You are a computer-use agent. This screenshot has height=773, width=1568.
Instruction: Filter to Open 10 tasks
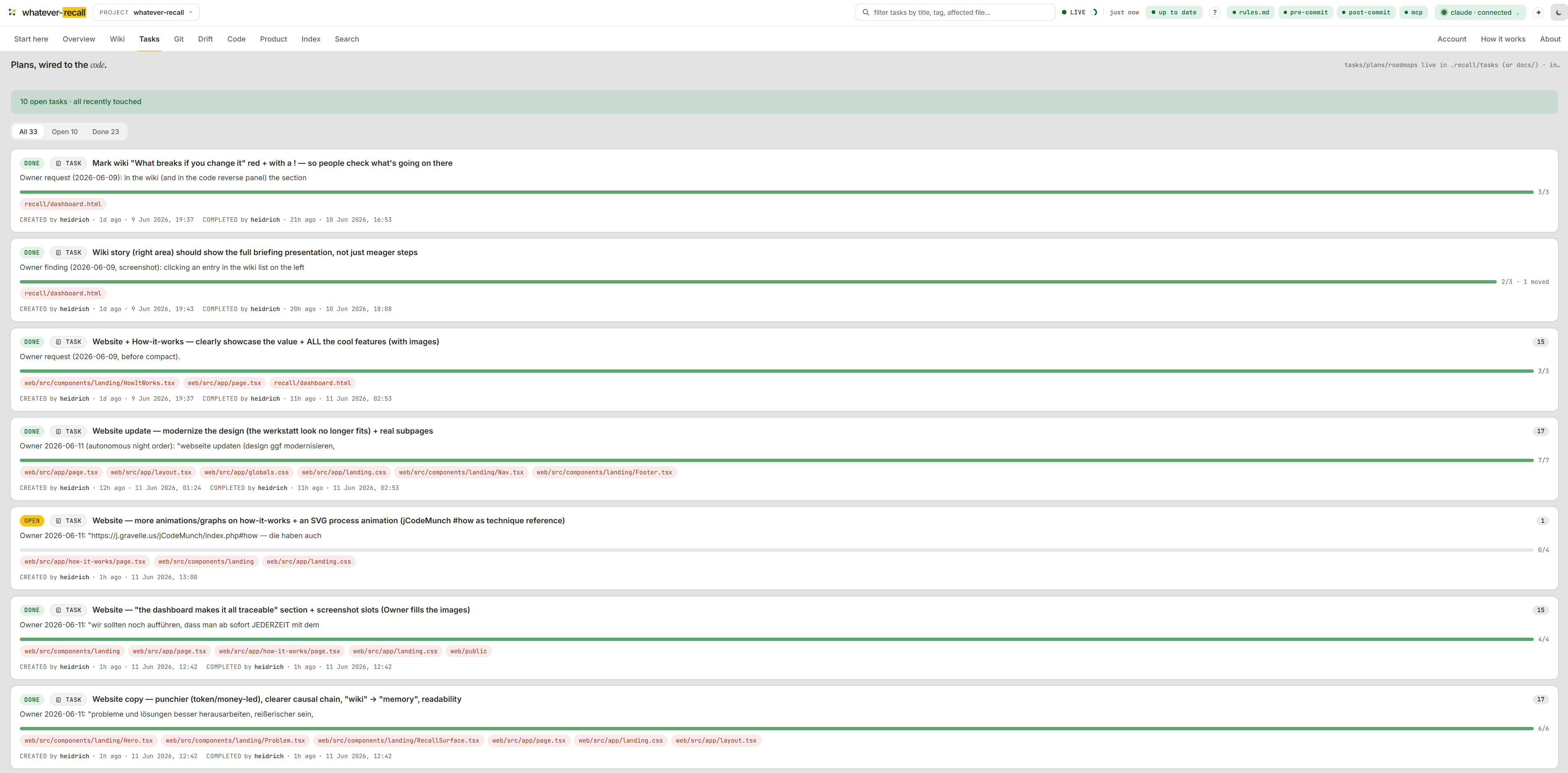point(65,132)
